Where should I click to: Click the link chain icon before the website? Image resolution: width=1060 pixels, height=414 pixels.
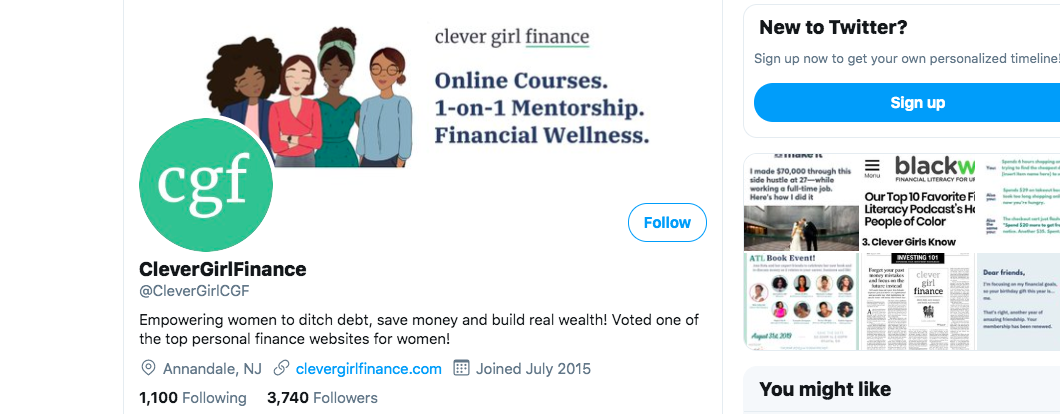point(281,369)
